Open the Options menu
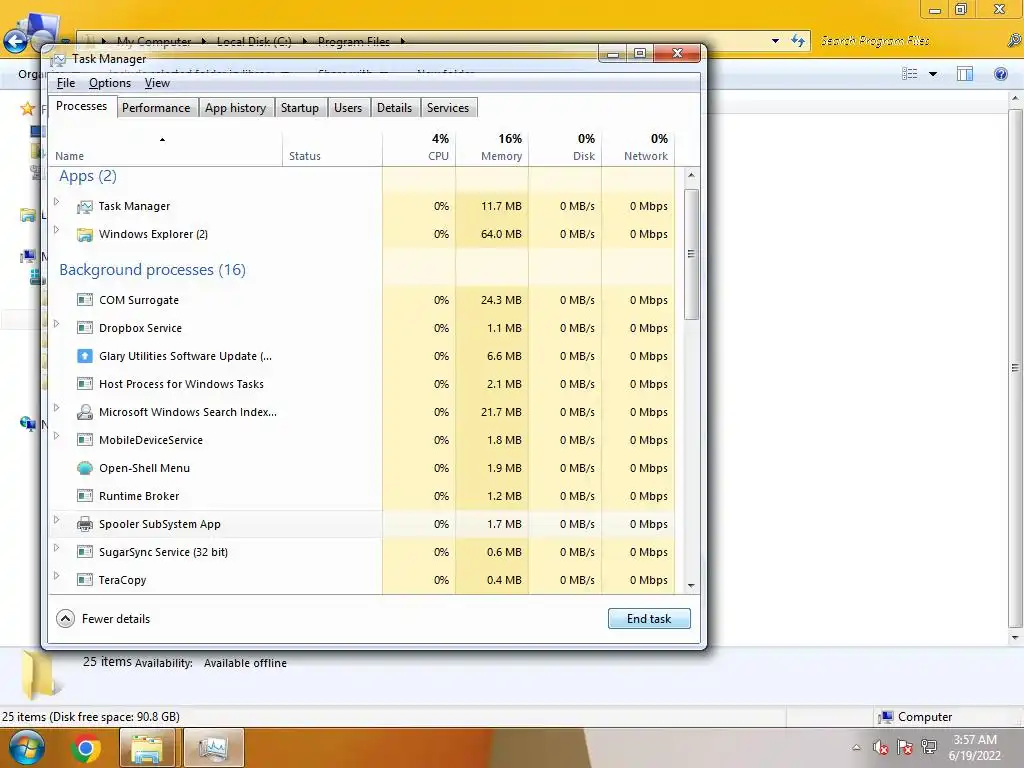The height and width of the screenshot is (768, 1024). coord(110,83)
